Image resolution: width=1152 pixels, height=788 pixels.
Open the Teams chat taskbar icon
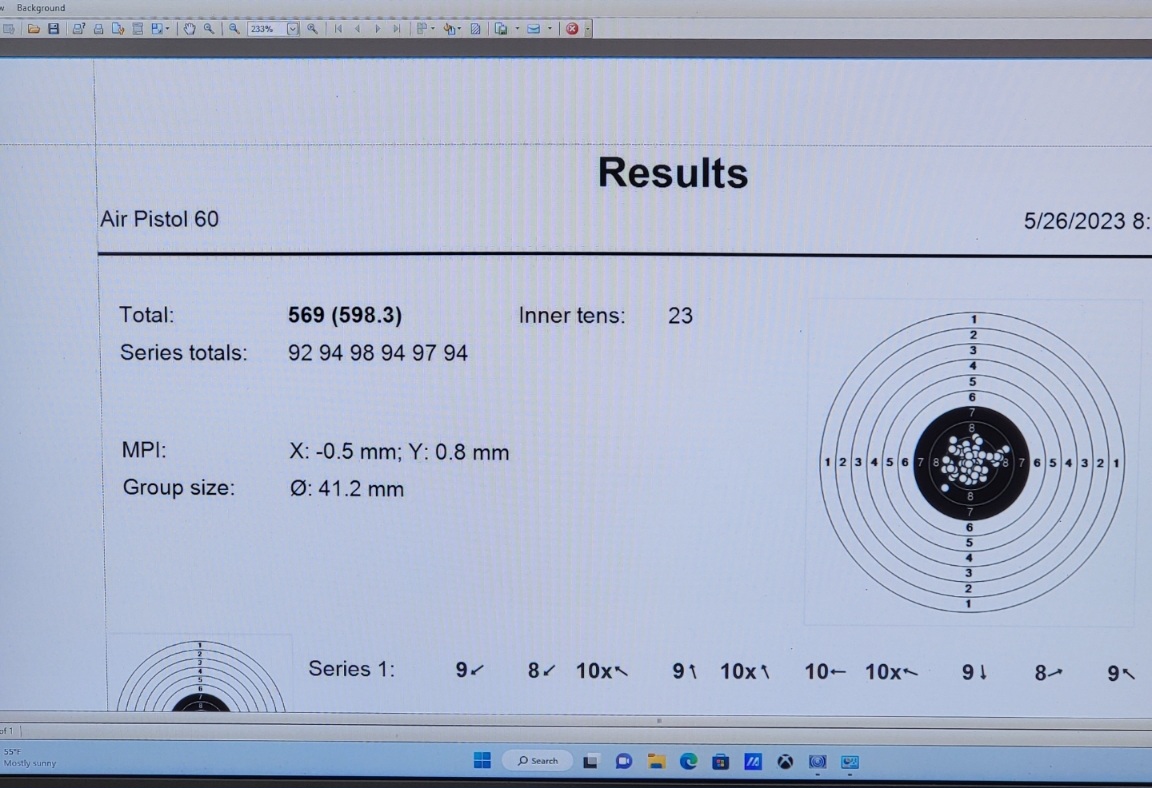pyautogui.click(x=624, y=762)
